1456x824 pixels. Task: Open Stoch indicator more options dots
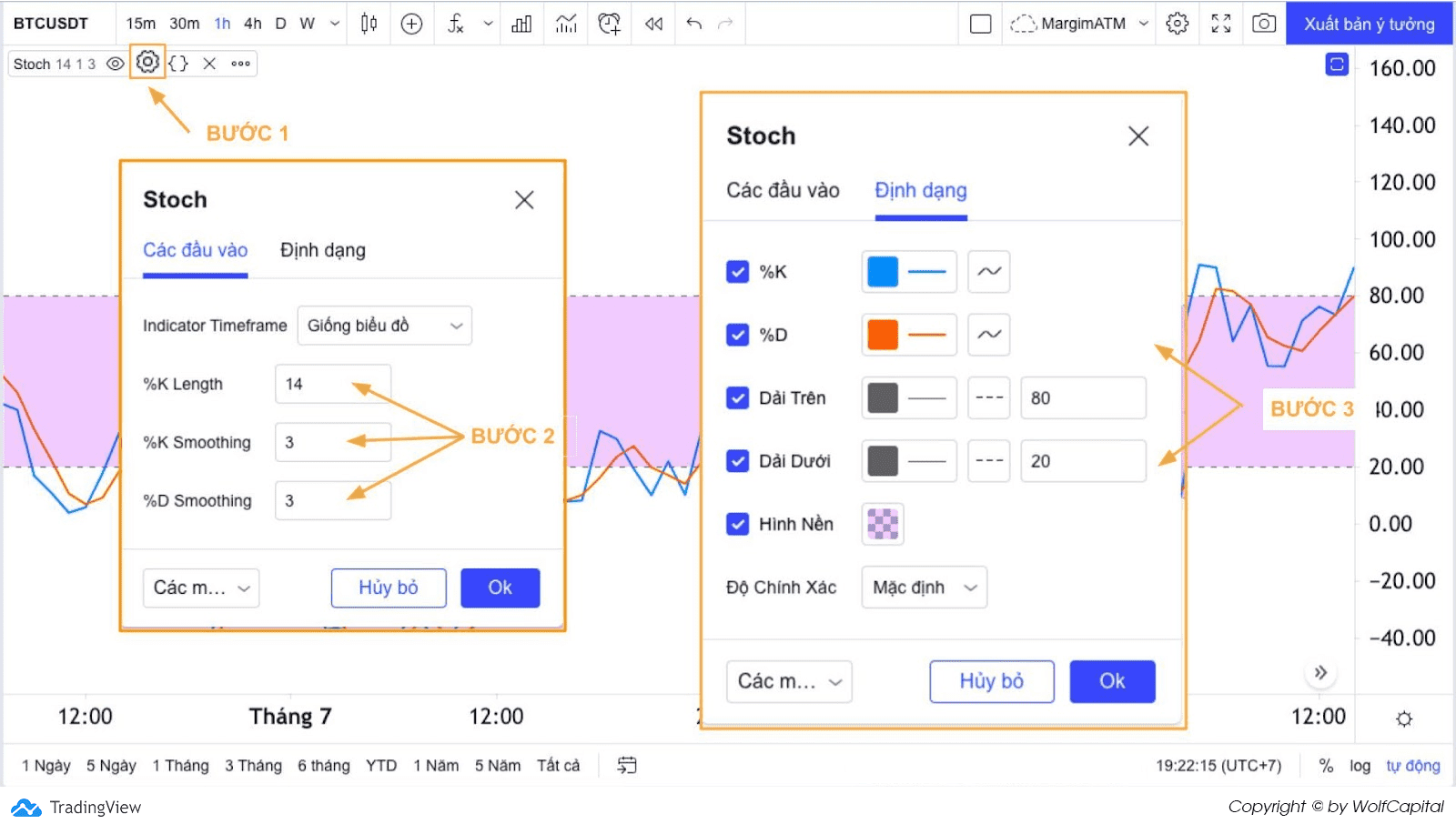(x=240, y=64)
